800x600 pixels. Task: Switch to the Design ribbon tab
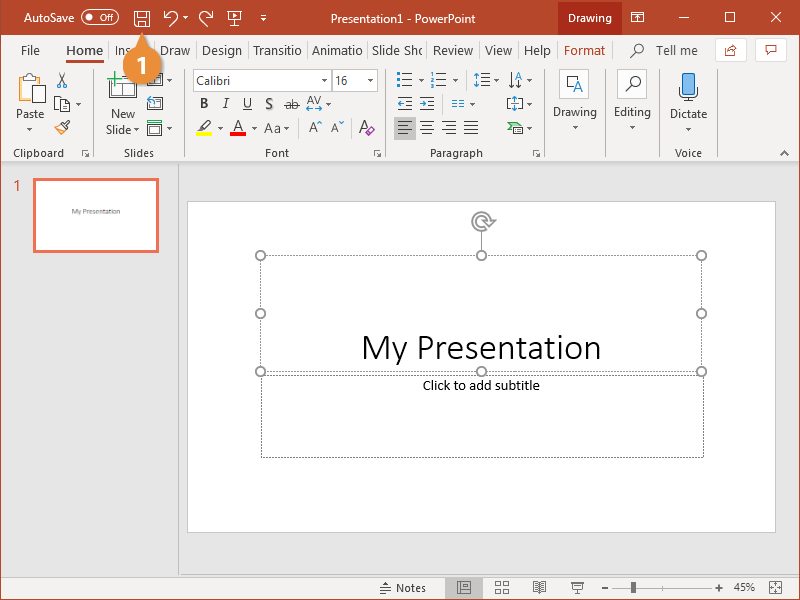pyautogui.click(x=221, y=50)
